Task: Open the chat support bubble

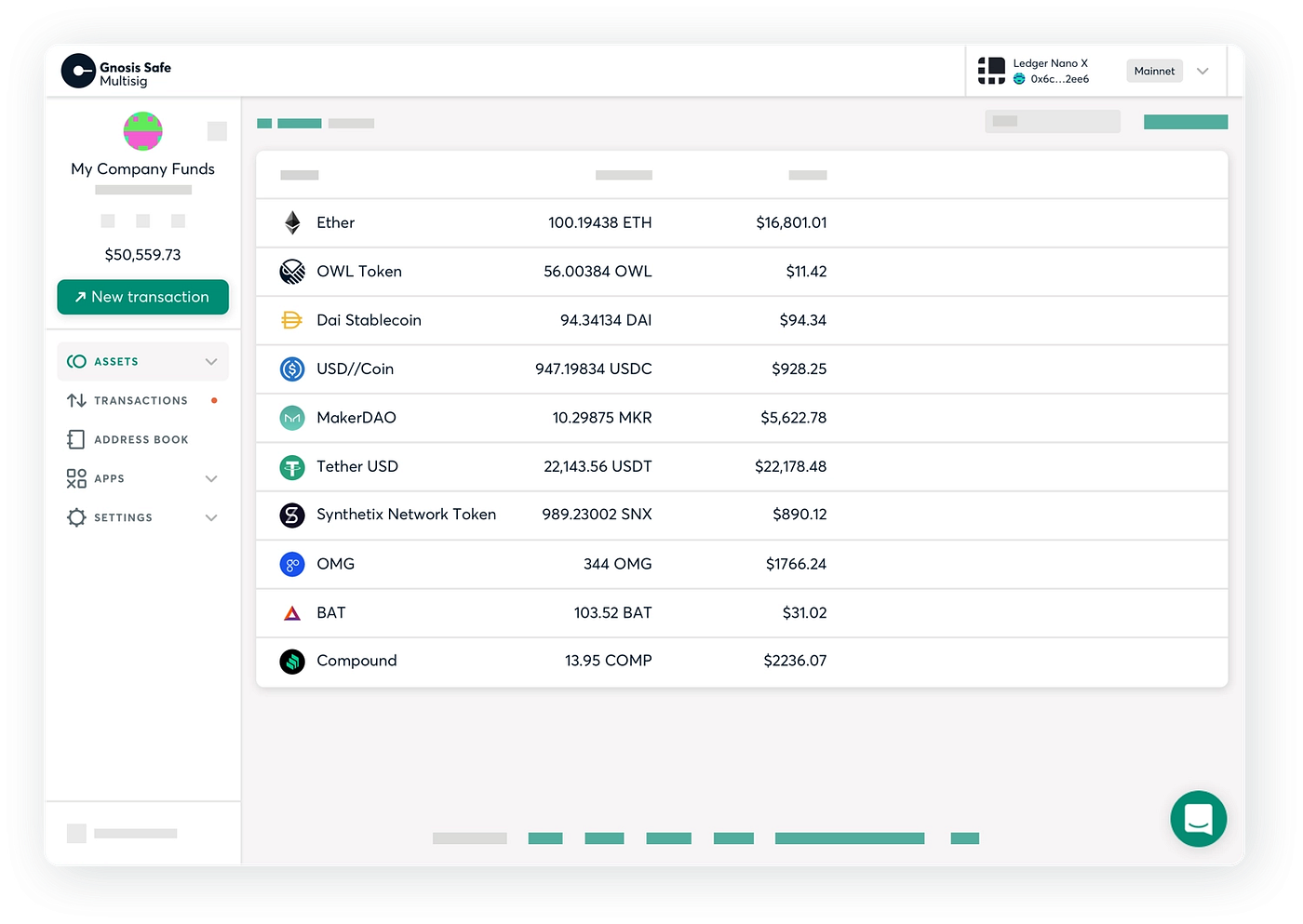Action: point(1198,819)
